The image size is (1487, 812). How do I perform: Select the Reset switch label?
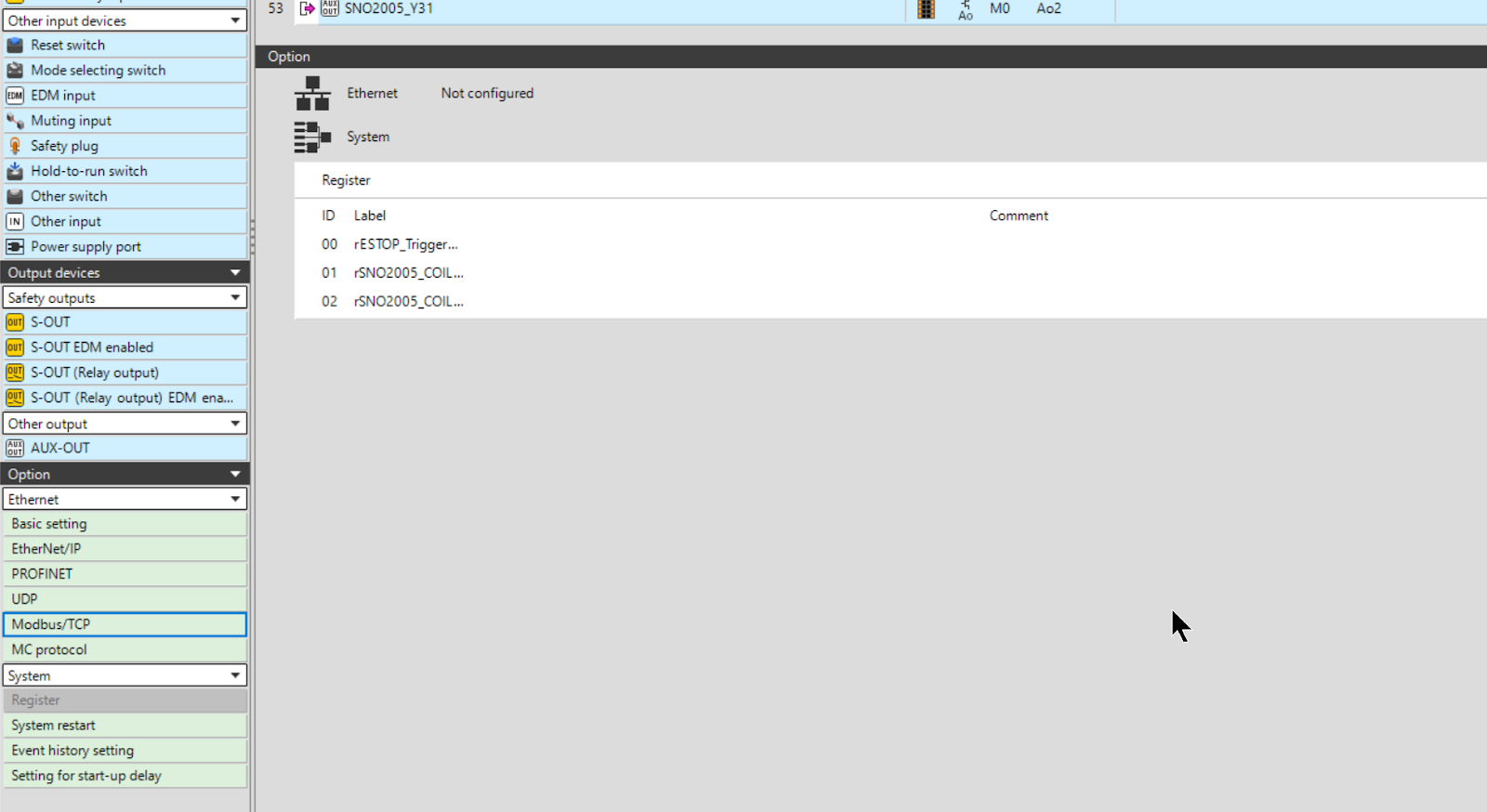click(68, 45)
